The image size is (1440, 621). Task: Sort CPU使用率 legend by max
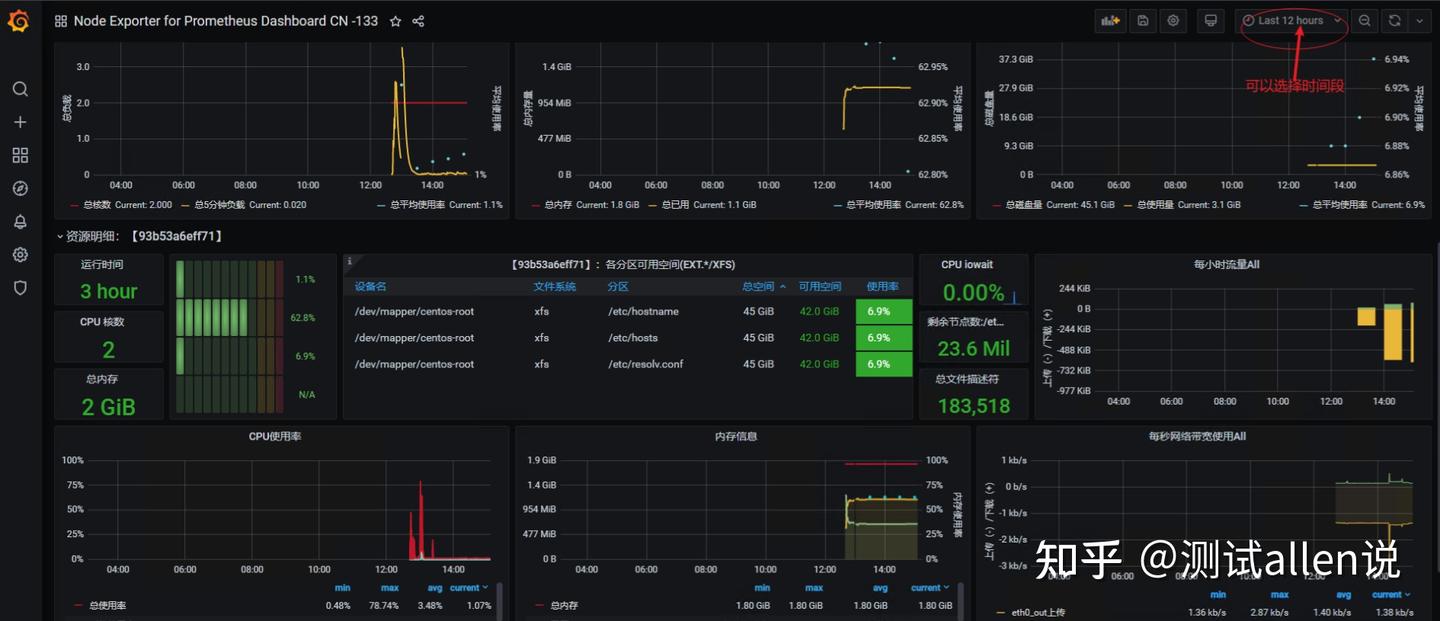click(x=390, y=588)
